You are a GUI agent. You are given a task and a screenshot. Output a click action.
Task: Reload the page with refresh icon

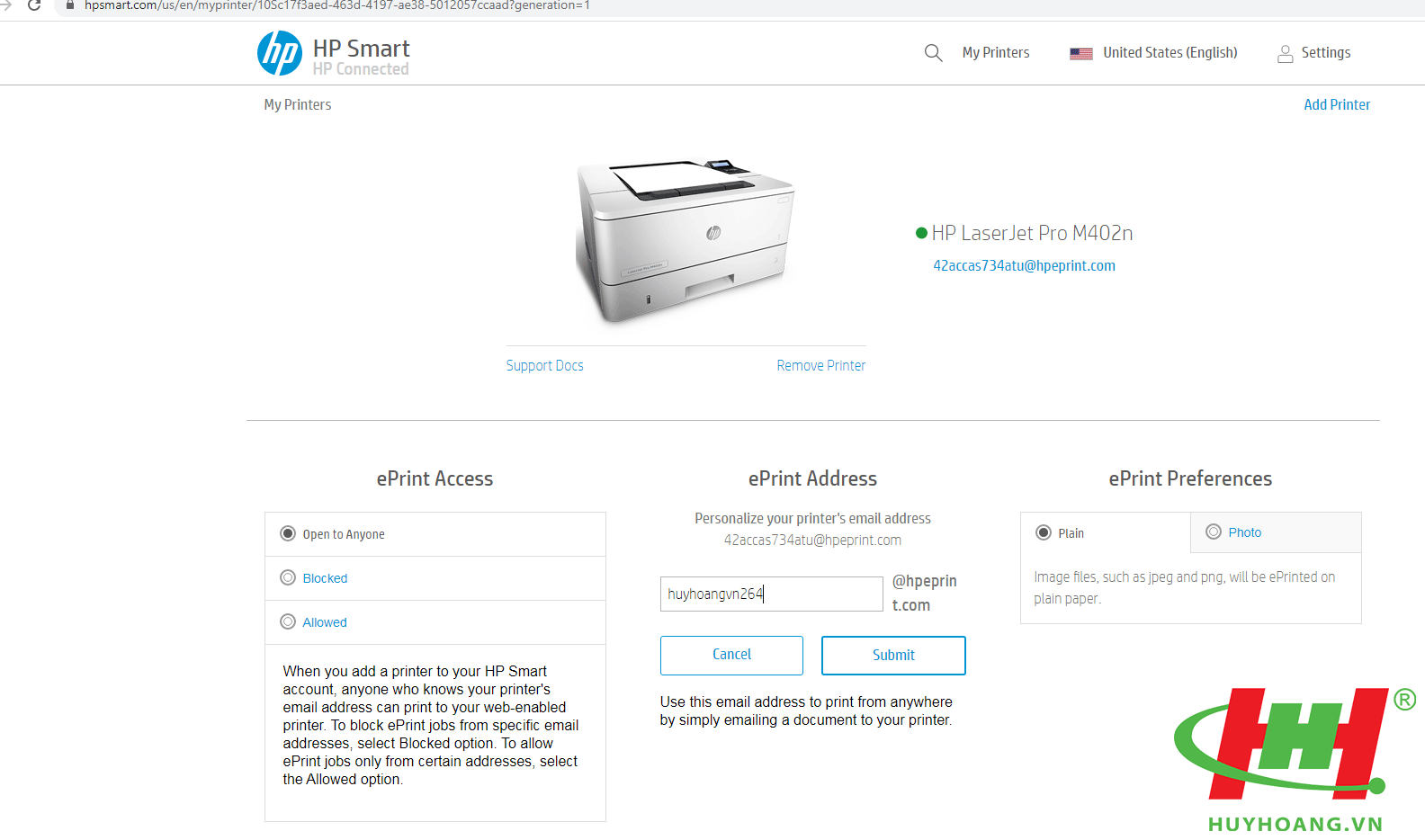(34, 5)
